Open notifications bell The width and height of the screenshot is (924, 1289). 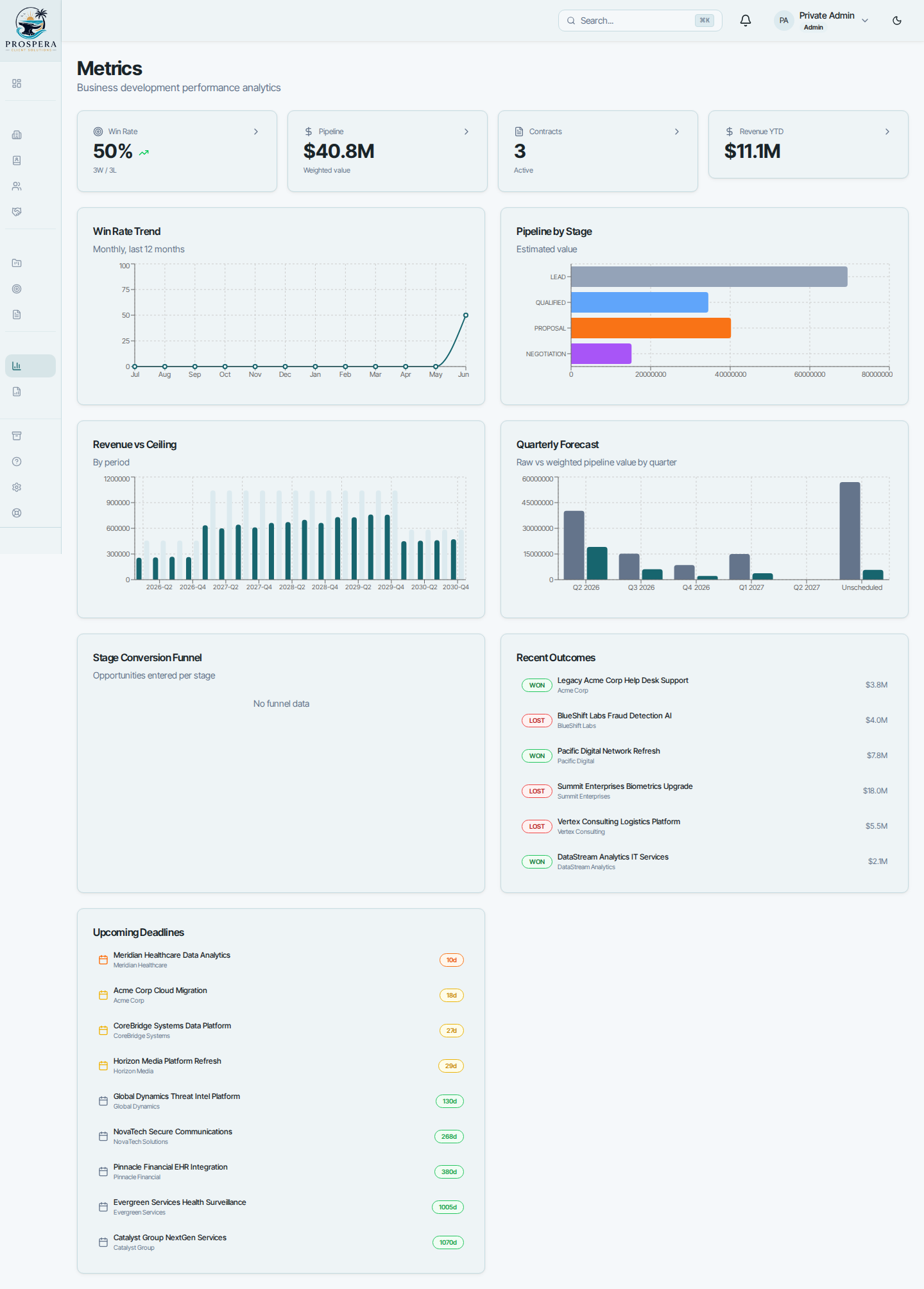tap(746, 21)
